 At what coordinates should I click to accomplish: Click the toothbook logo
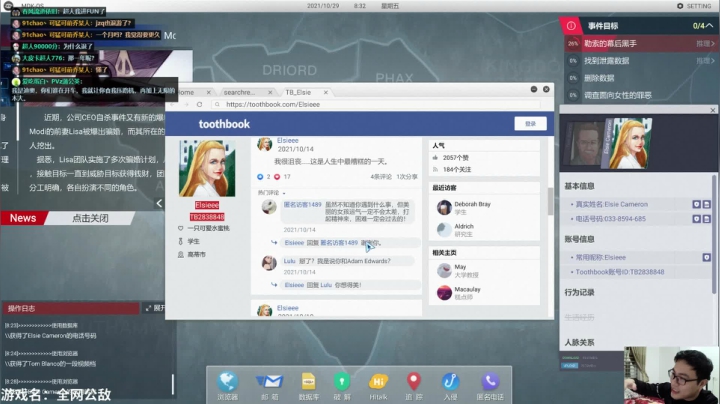225,124
